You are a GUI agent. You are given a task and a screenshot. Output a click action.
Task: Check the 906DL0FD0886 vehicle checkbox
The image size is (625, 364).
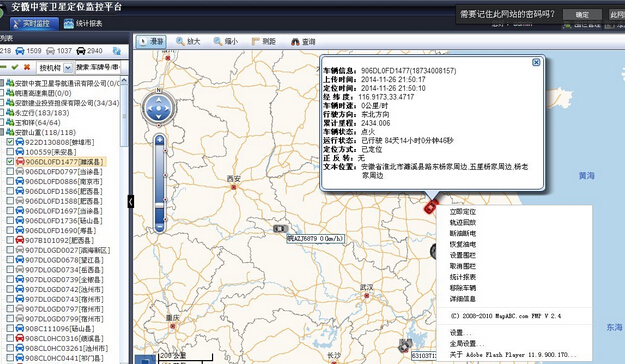[10, 181]
